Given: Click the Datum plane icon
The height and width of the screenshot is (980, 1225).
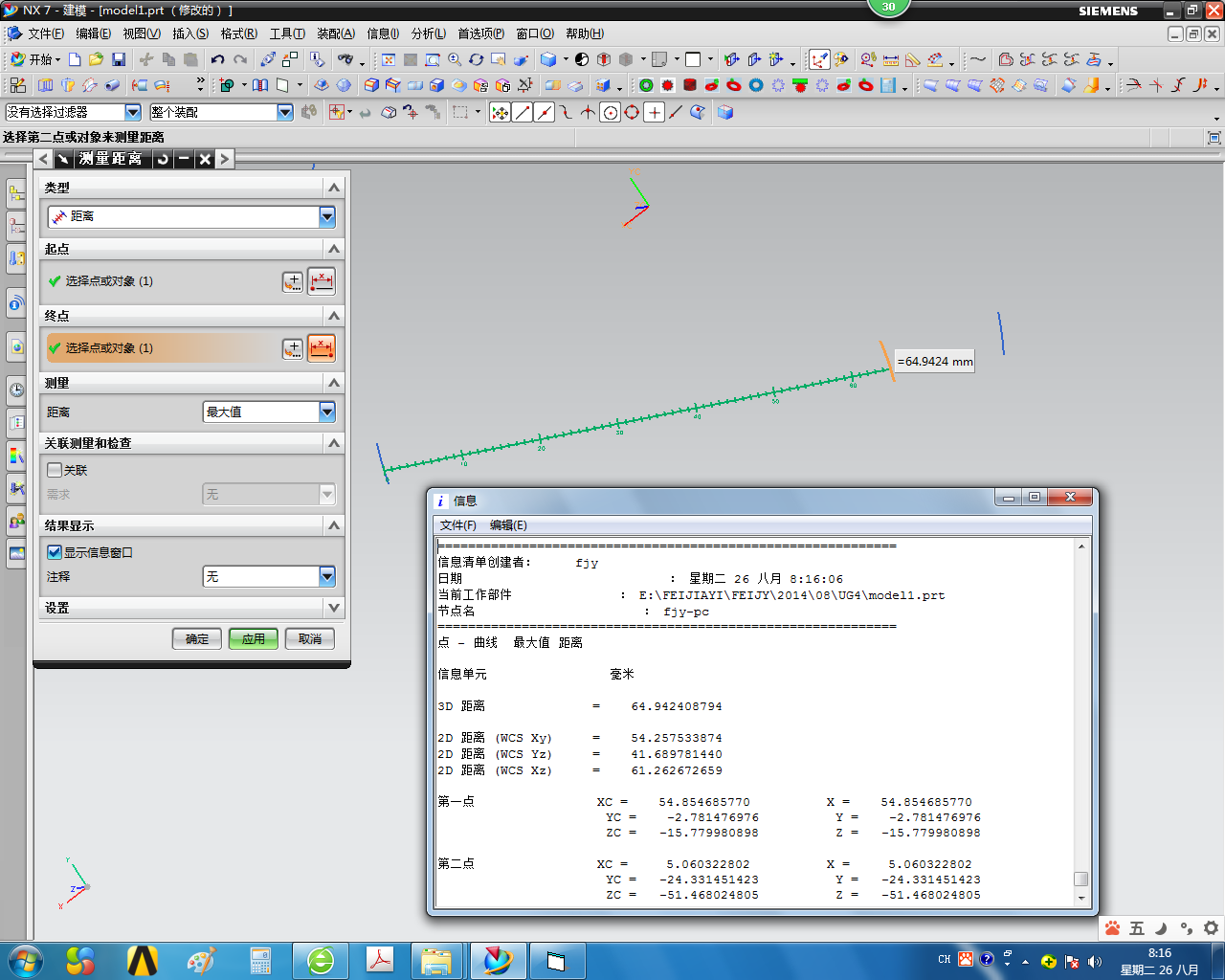Looking at the screenshot, I should pyautogui.click(x=282, y=85).
